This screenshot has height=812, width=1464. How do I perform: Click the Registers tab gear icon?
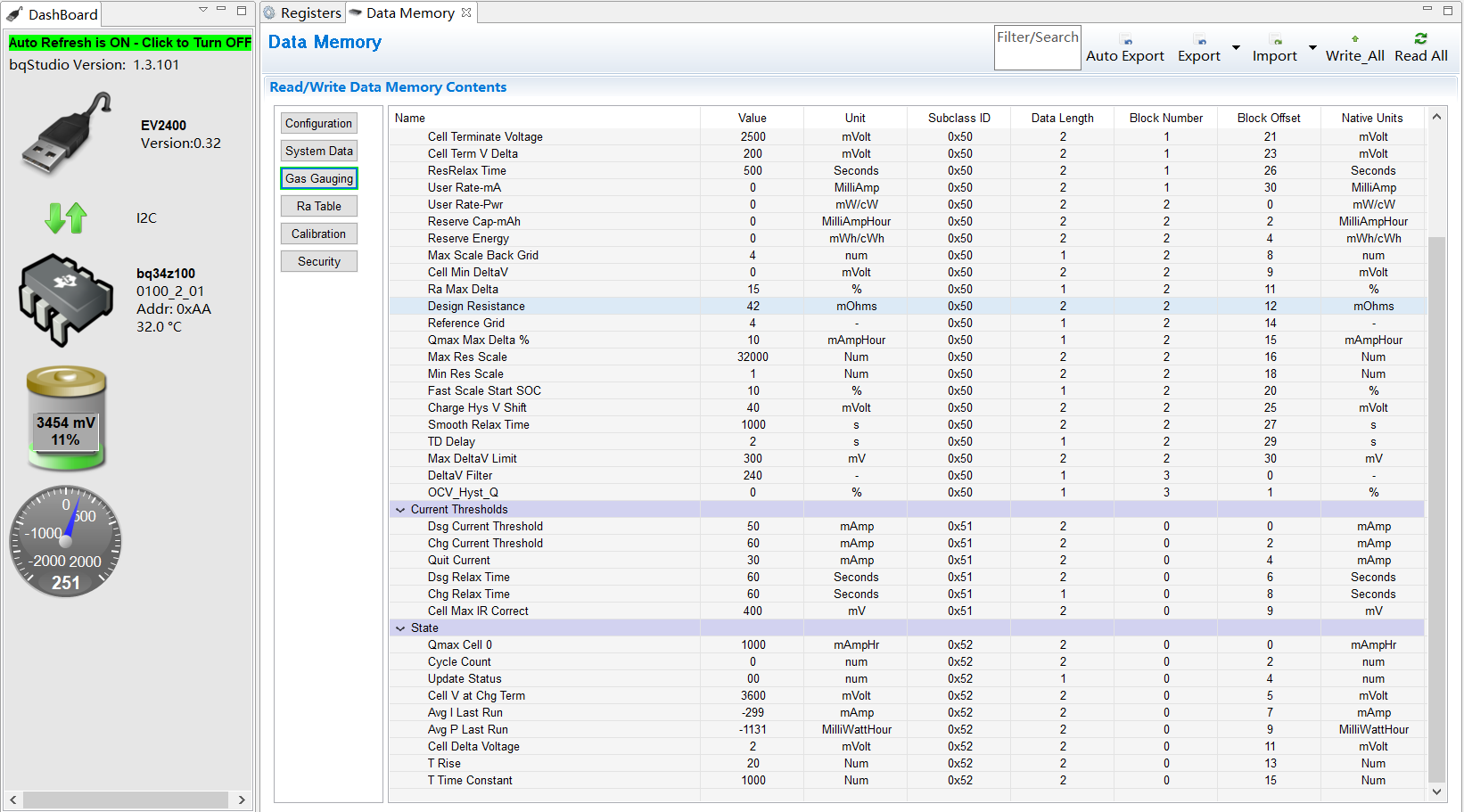coord(269,13)
